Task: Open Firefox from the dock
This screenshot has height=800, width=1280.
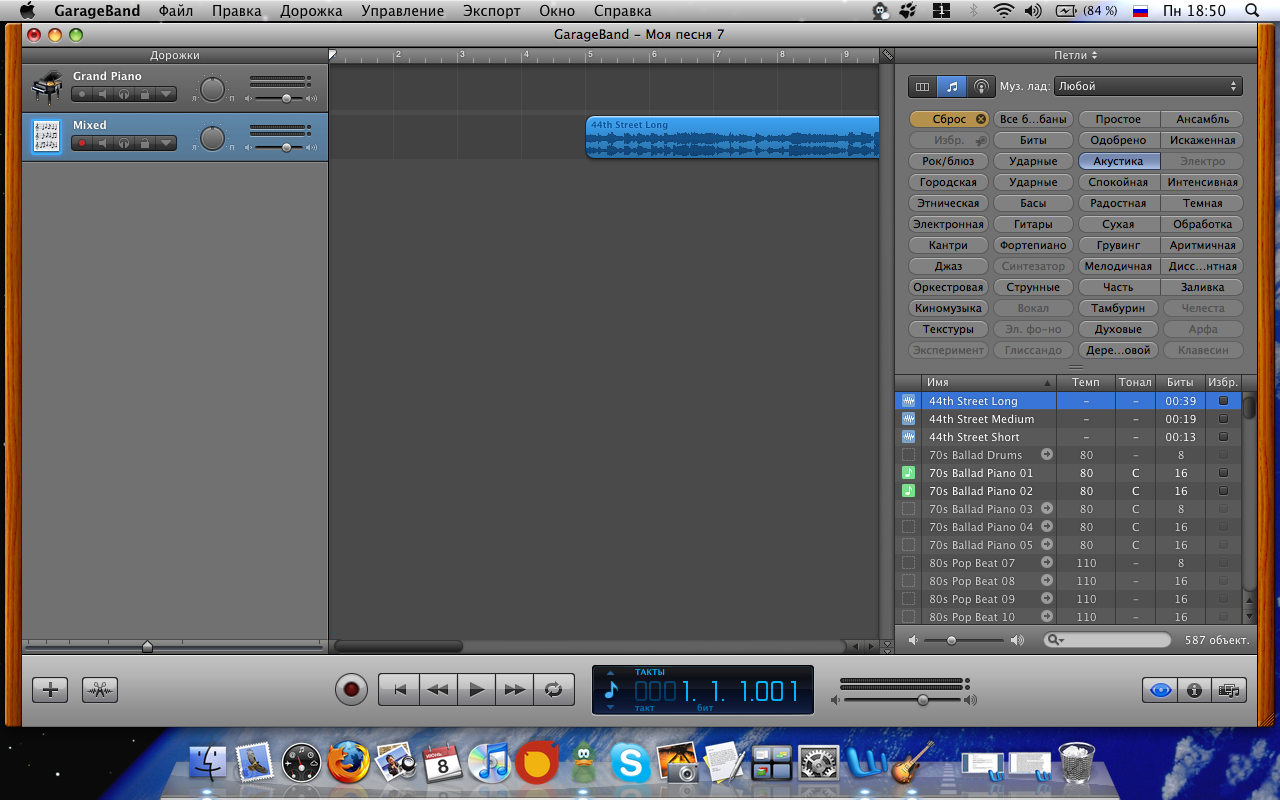Action: (x=349, y=763)
